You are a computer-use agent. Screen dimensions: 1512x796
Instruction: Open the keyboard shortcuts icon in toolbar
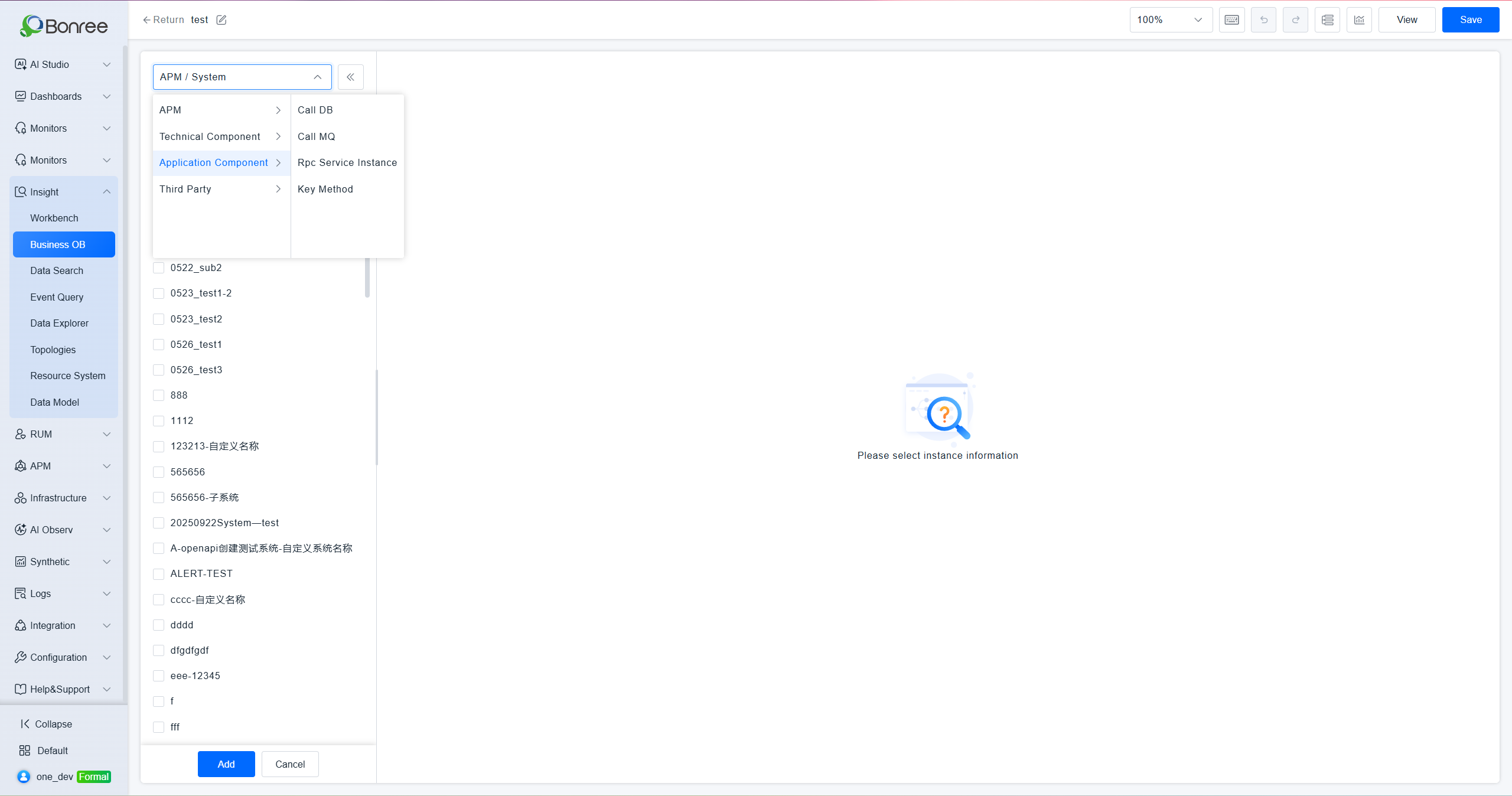(x=1231, y=20)
